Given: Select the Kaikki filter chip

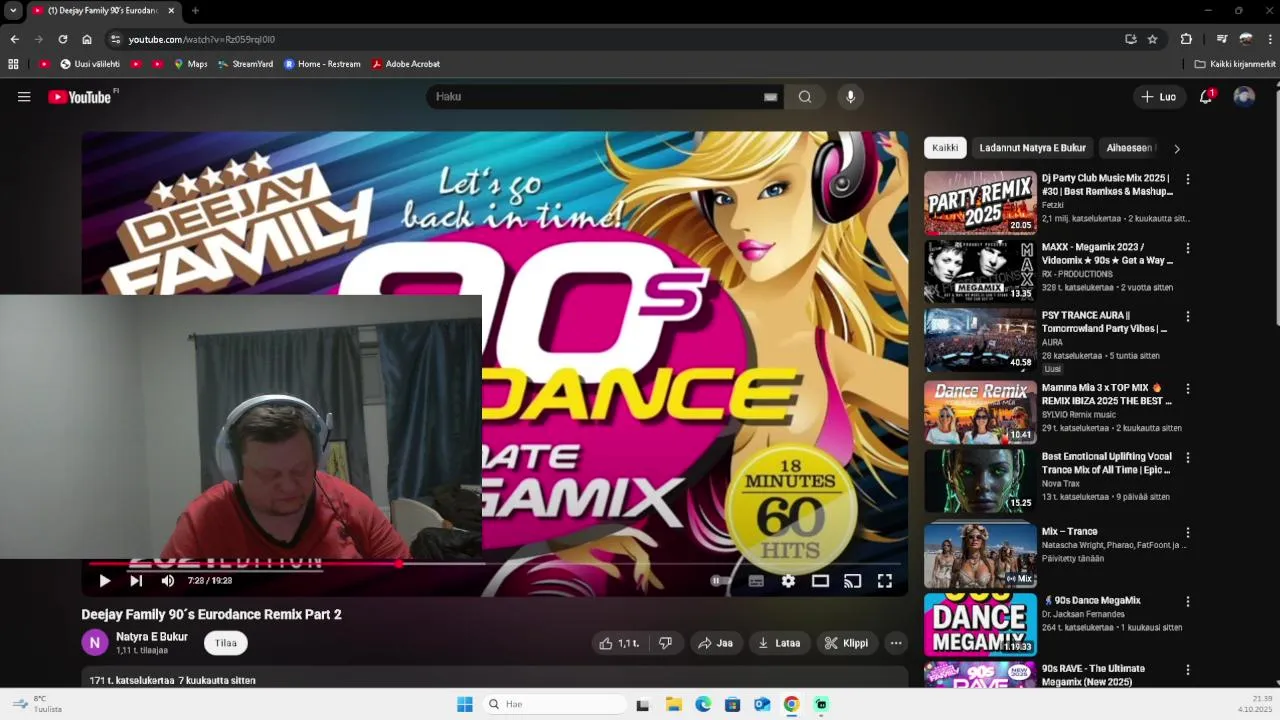Looking at the screenshot, I should pyautogui.click(x=945, y=148).
